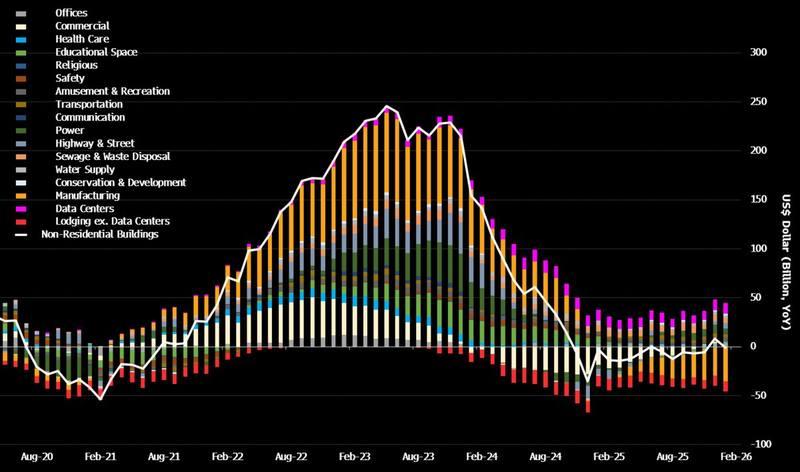Click the 'Commercial' legend label
Image resolution: width=800 pixels, height=472 pixels.
(x=82, y=26)
